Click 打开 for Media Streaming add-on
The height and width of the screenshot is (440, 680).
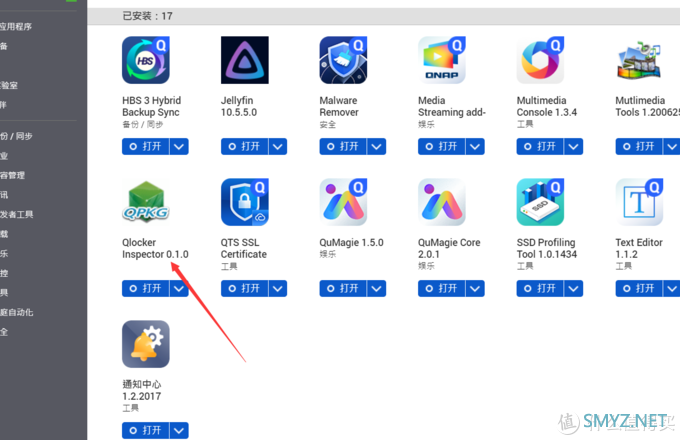[x=441, y=147]
